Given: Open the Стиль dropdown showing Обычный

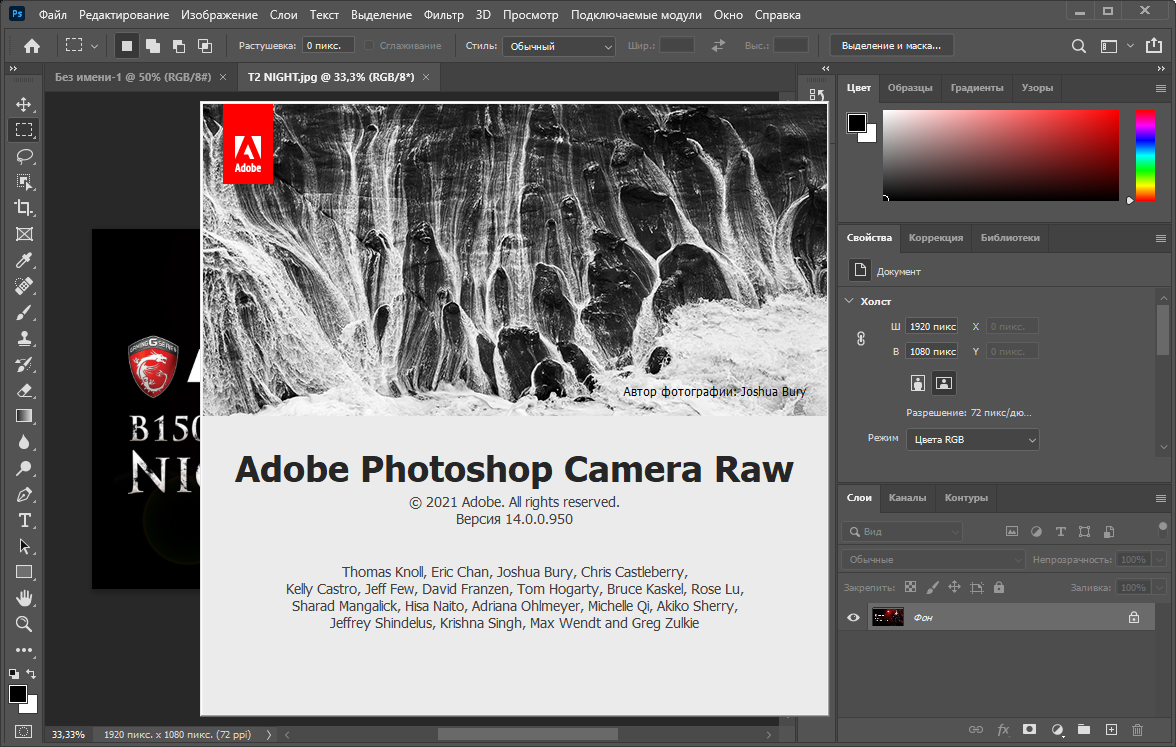Looking at the screenshot, I should click(559, 46).
